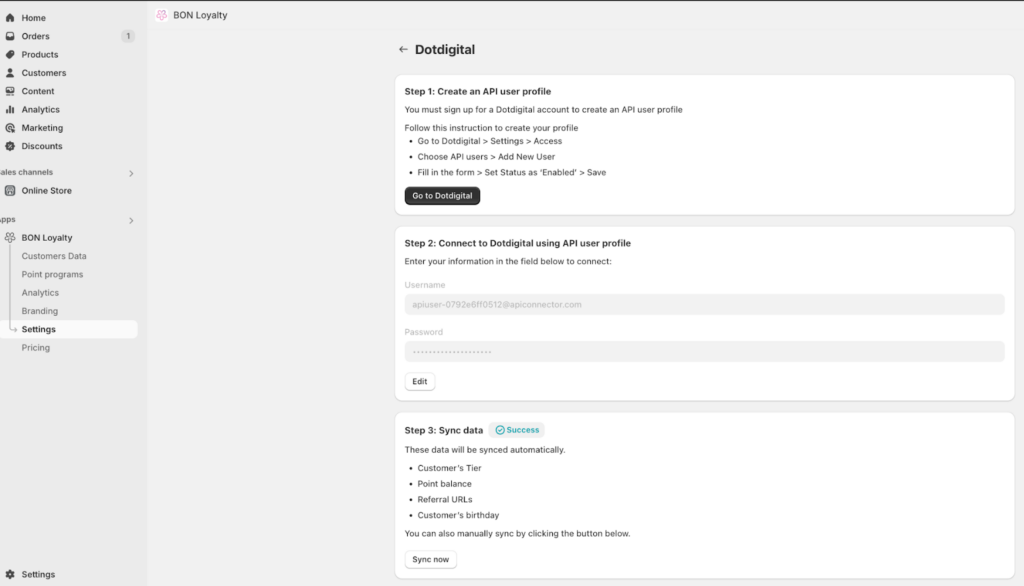Click the Discounts badge icon
1024x586 pixels.
coord(10,146)
